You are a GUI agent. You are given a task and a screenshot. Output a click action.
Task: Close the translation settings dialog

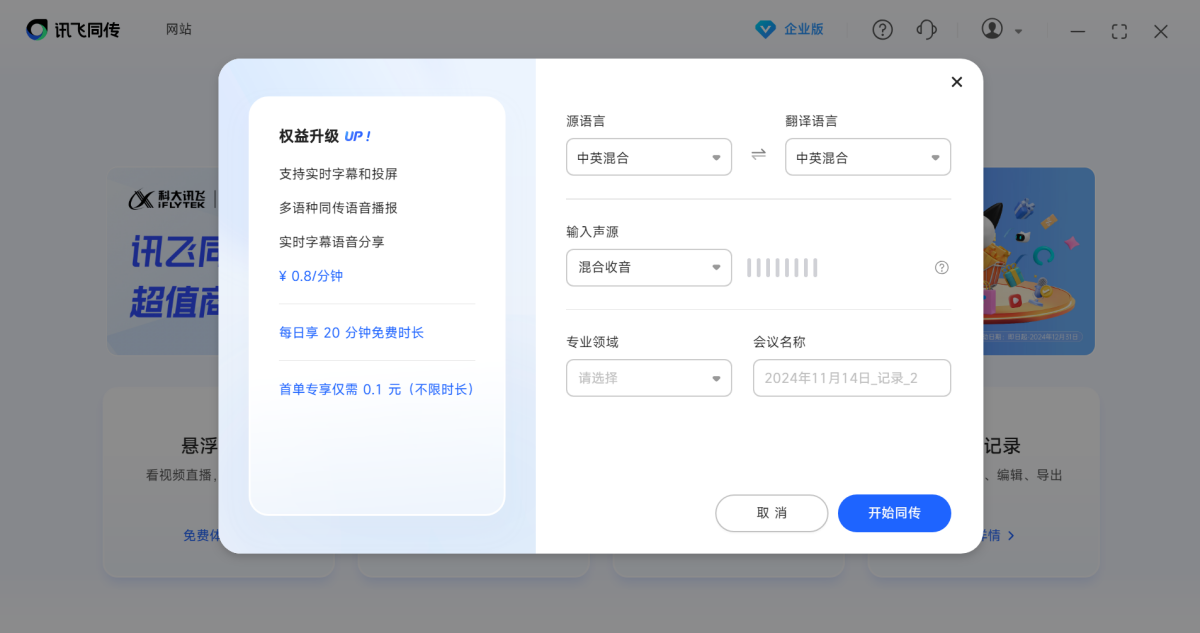point(956,82)
